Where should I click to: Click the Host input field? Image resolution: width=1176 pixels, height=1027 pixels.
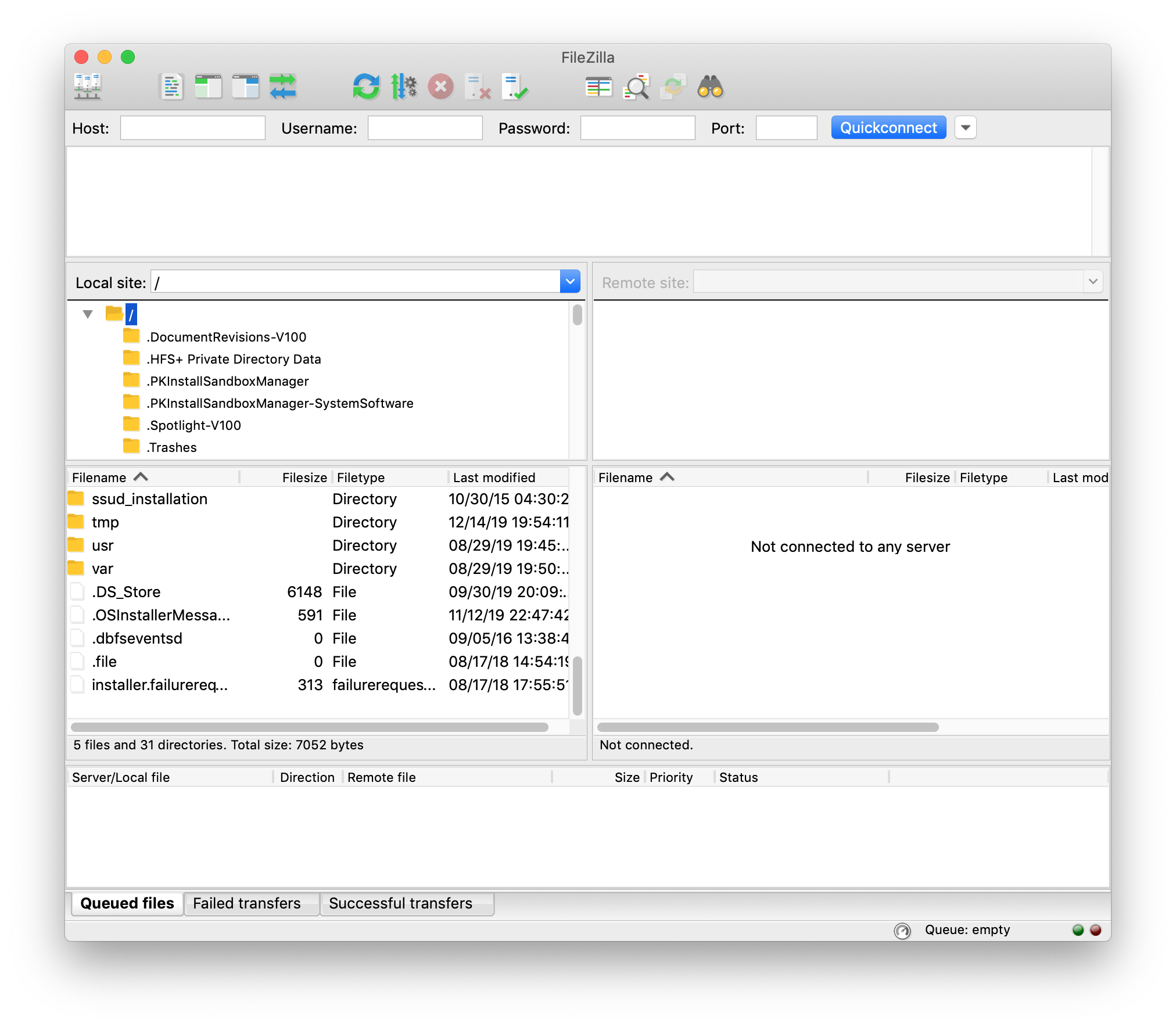click(192, 127)
